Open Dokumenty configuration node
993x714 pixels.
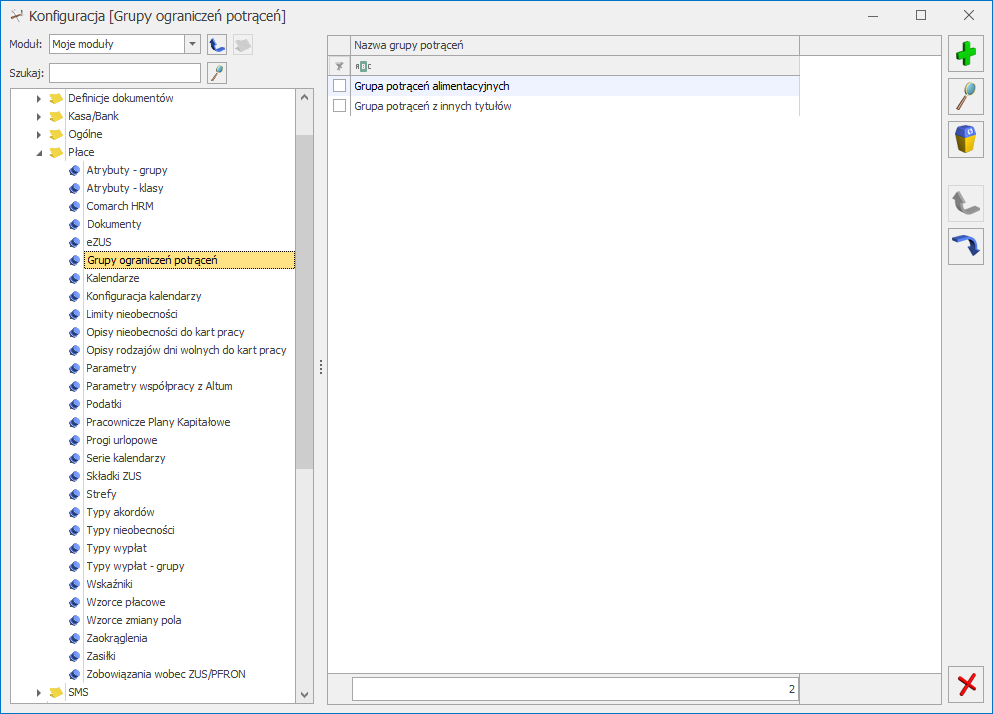tap(114, 224)
